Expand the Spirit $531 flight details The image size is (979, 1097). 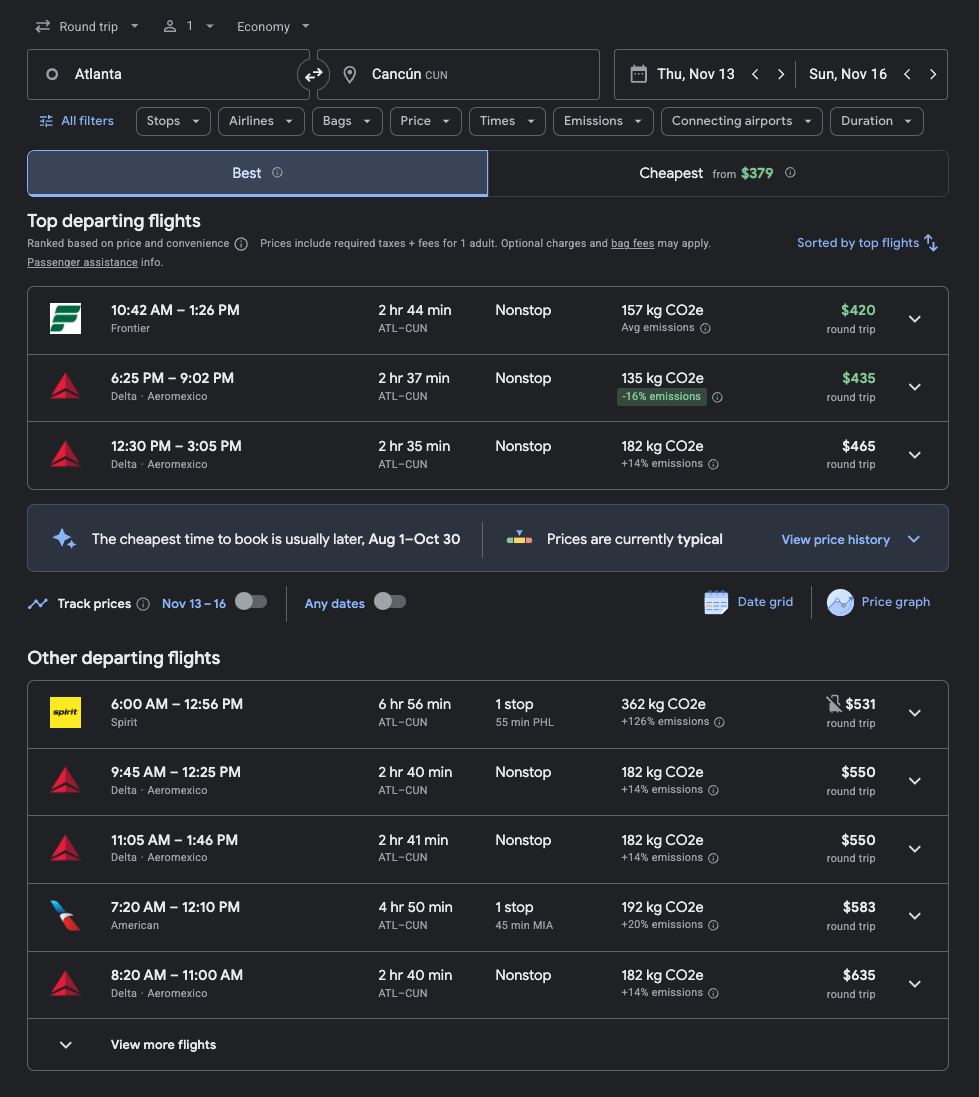tap(915, 713)
